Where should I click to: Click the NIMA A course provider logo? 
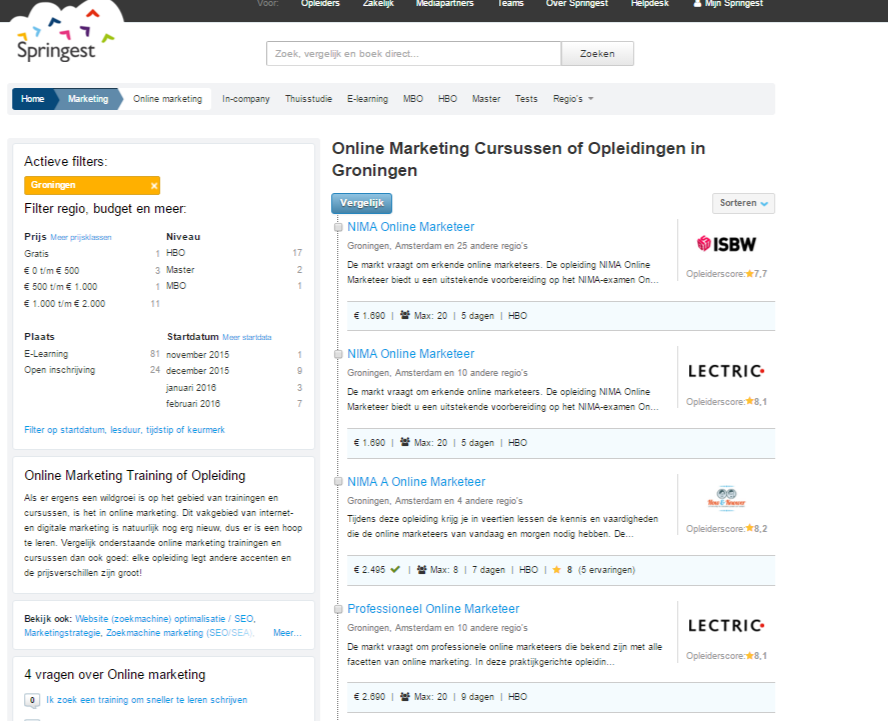[726, 498]
